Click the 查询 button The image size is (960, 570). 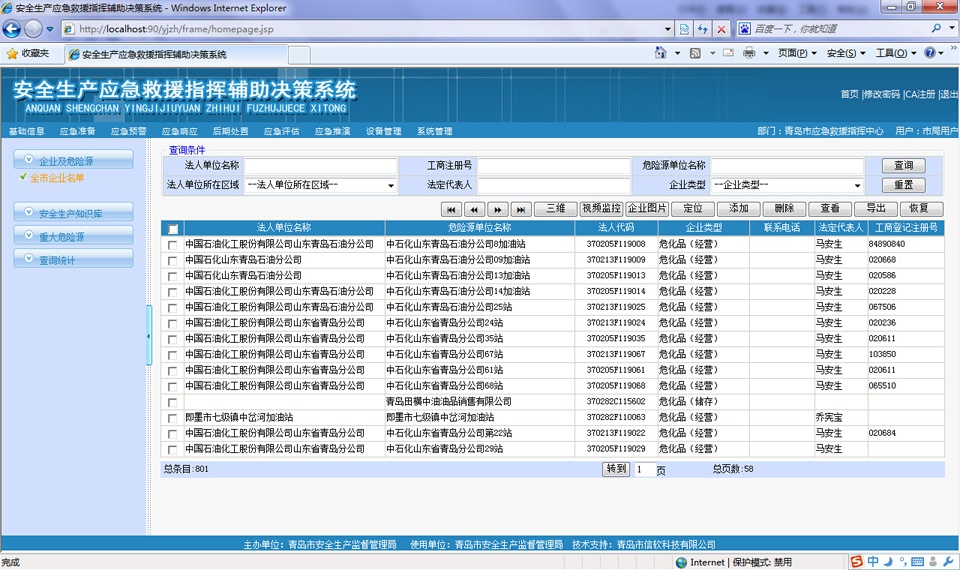pyautogui.click(x=903, y=166)
